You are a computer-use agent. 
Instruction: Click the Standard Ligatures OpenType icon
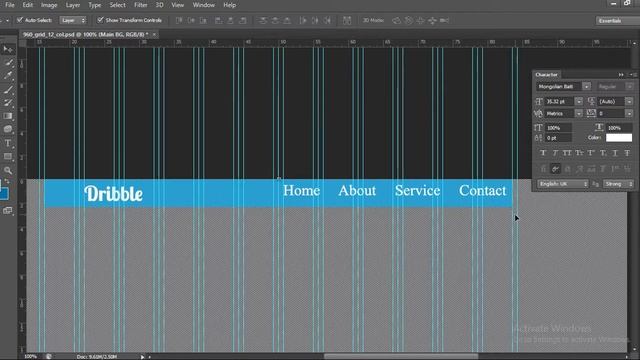click(x=543, y=169)
